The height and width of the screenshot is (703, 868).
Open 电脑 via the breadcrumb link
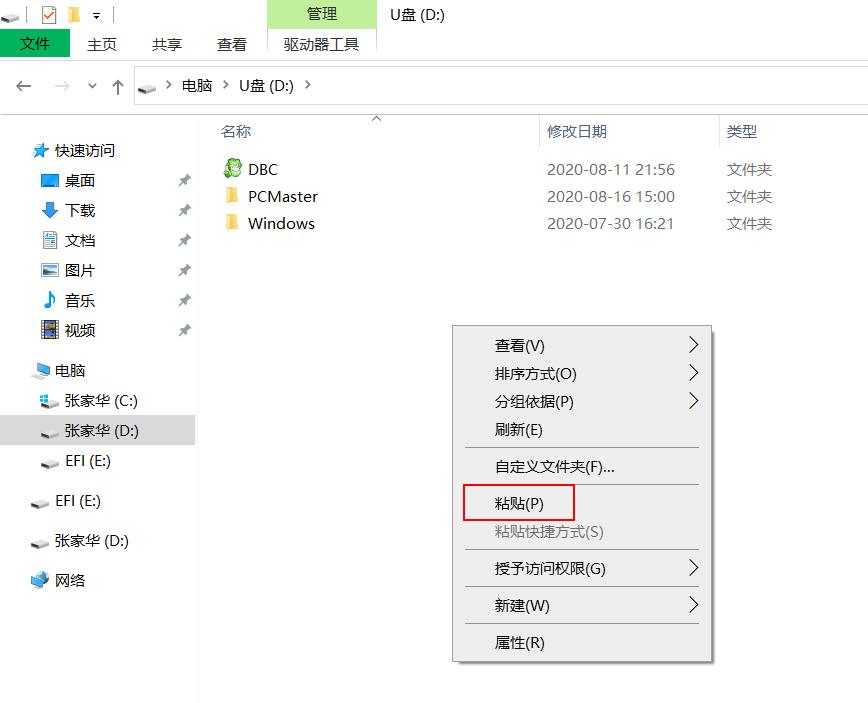tap(196, 86)
